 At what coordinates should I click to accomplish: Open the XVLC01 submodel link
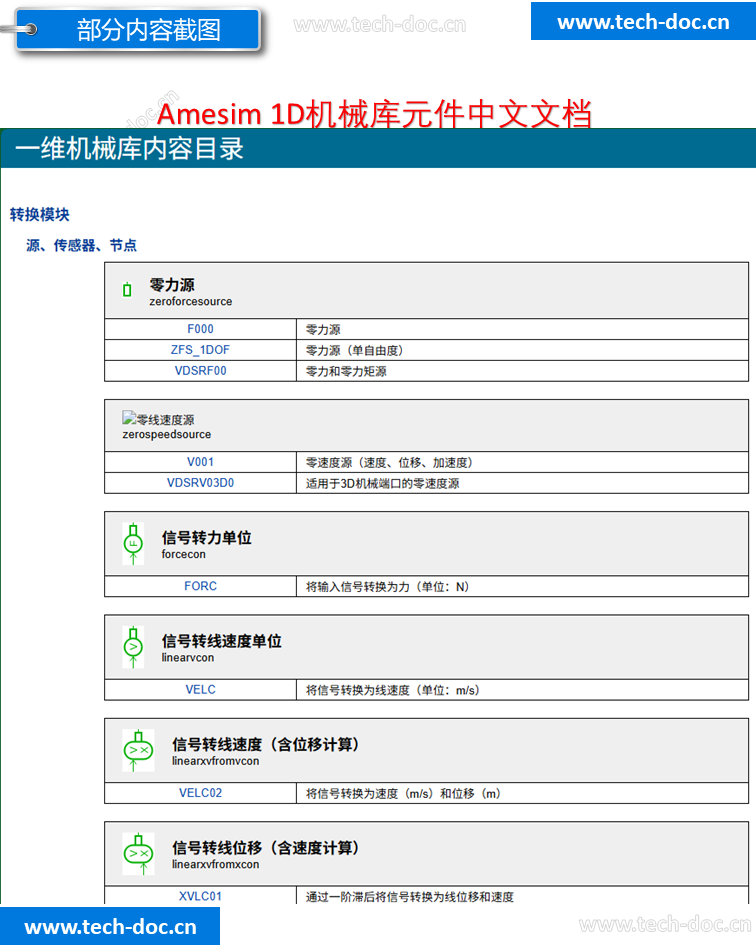tap(200, 896)
